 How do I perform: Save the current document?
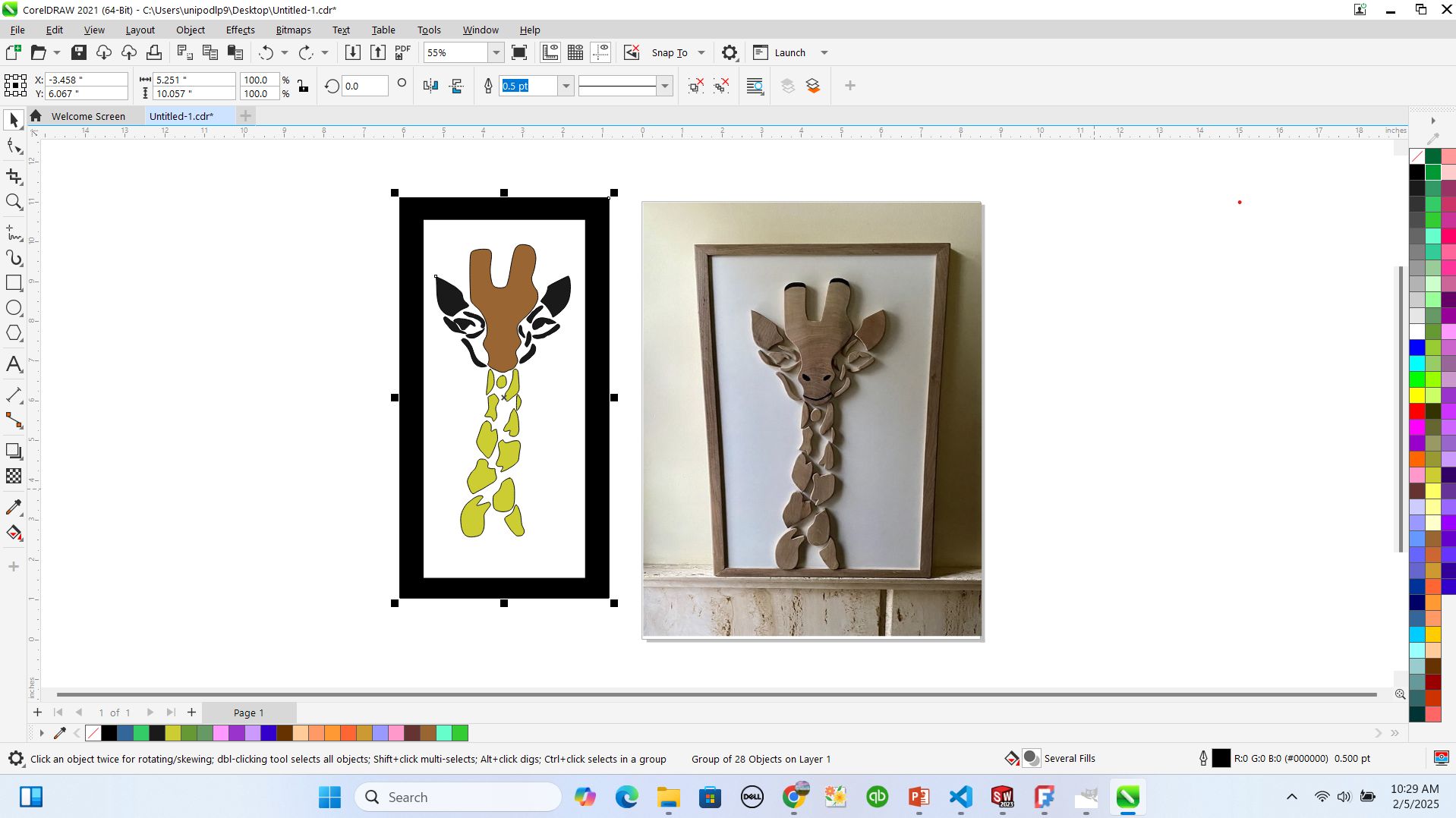[79, 52]
